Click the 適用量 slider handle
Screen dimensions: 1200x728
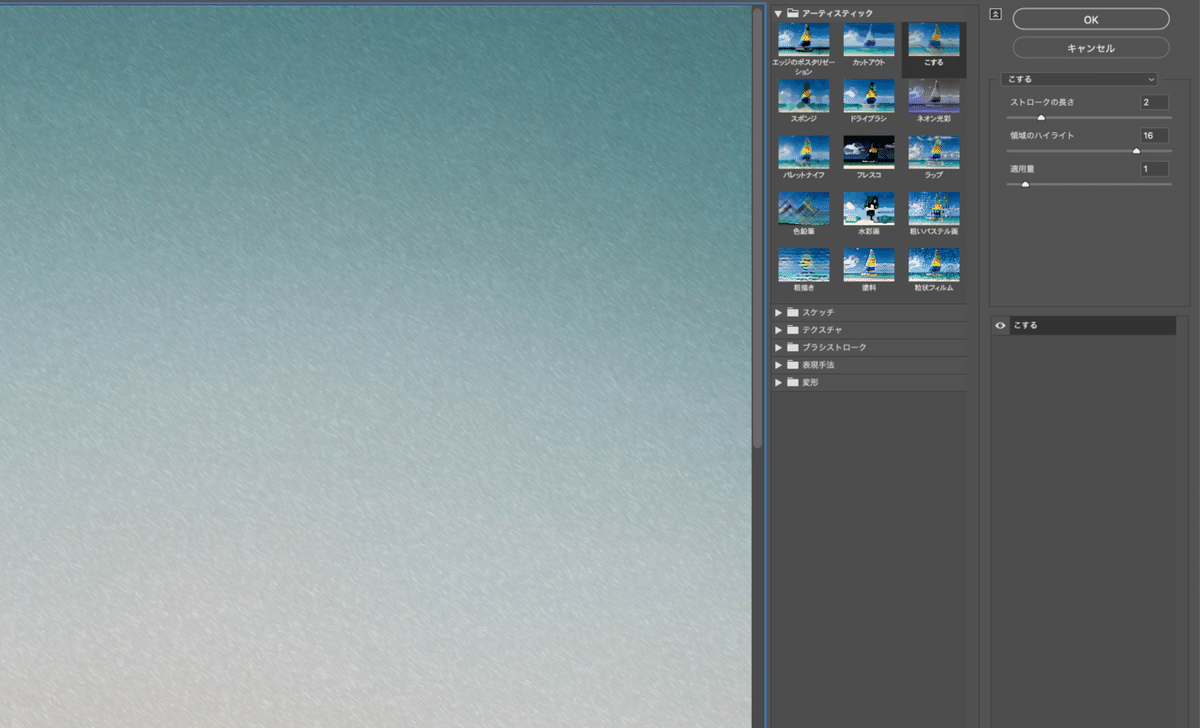point(1025,184)
